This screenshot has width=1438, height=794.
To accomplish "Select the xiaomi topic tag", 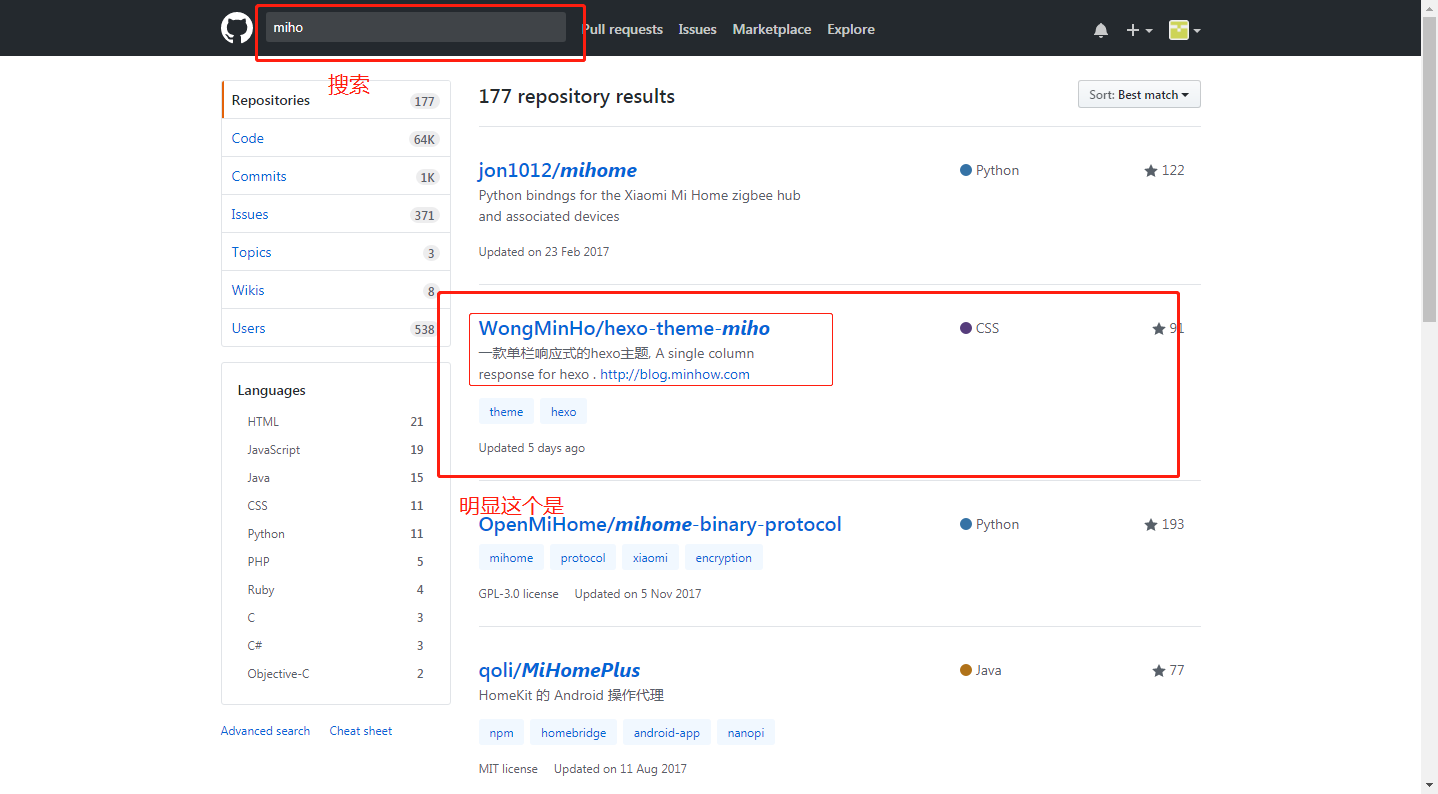I will tap(650, 558).
